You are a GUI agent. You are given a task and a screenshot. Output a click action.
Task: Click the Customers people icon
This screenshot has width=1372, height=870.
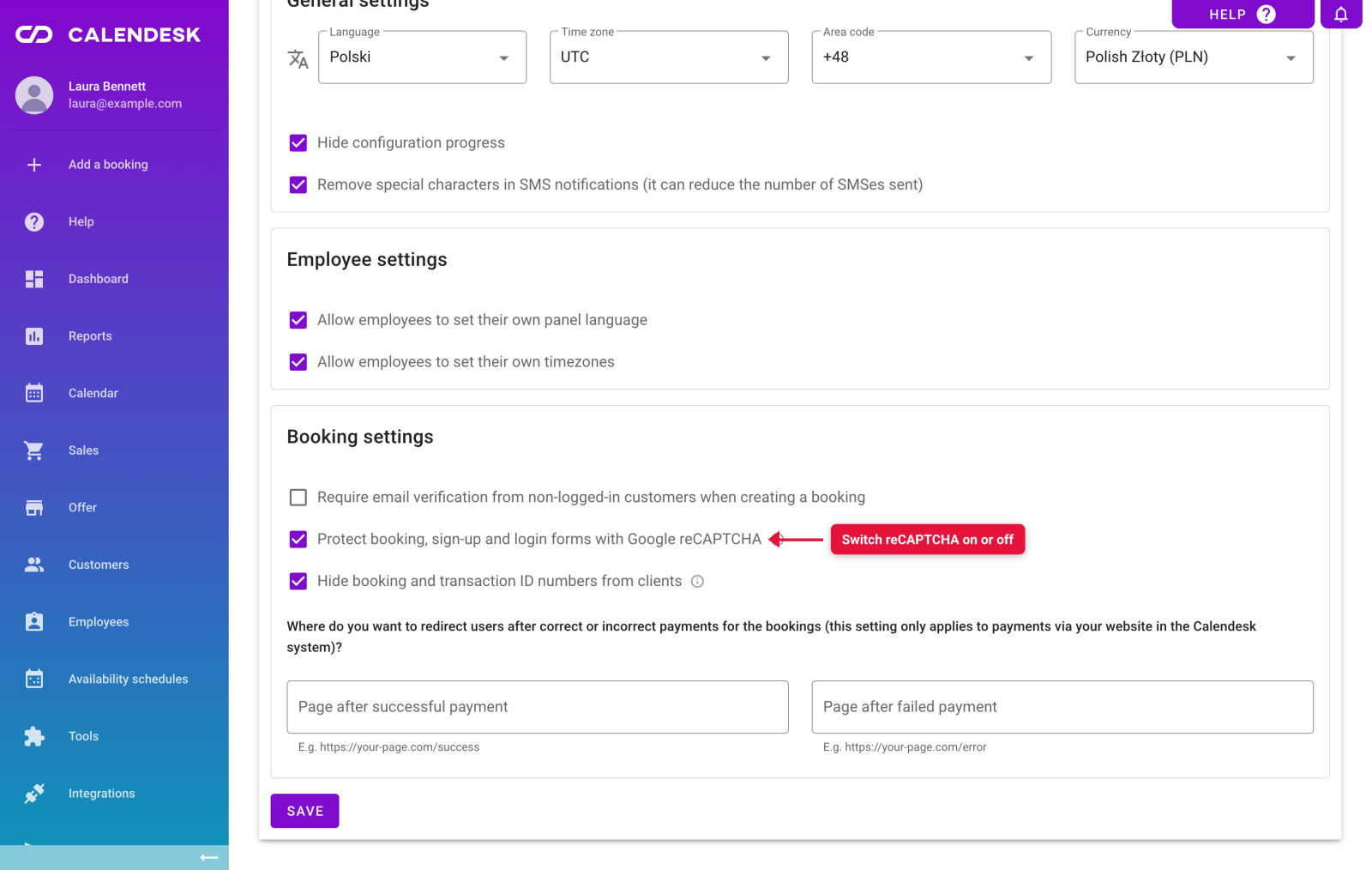[x=34, y=565]
